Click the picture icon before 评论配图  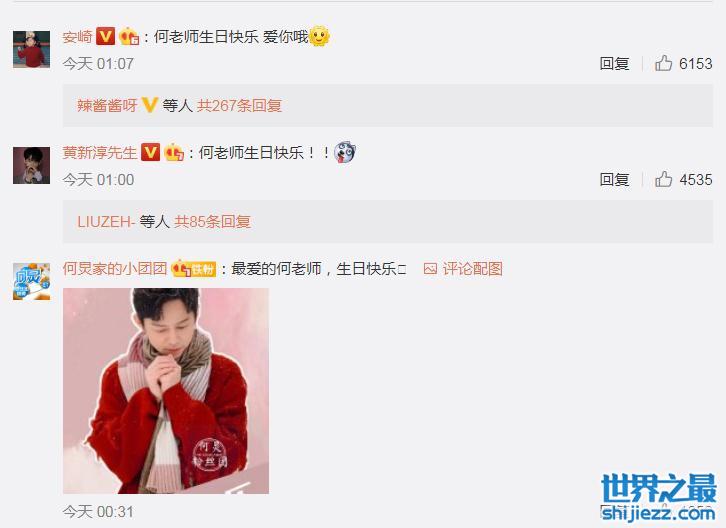click(x=430, y=269)
